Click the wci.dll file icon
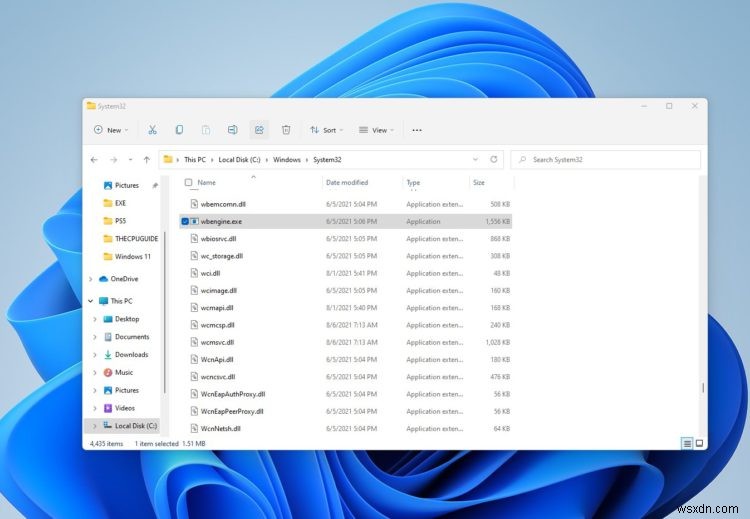This screenshot has height=519, width=750. click(194, 273)
